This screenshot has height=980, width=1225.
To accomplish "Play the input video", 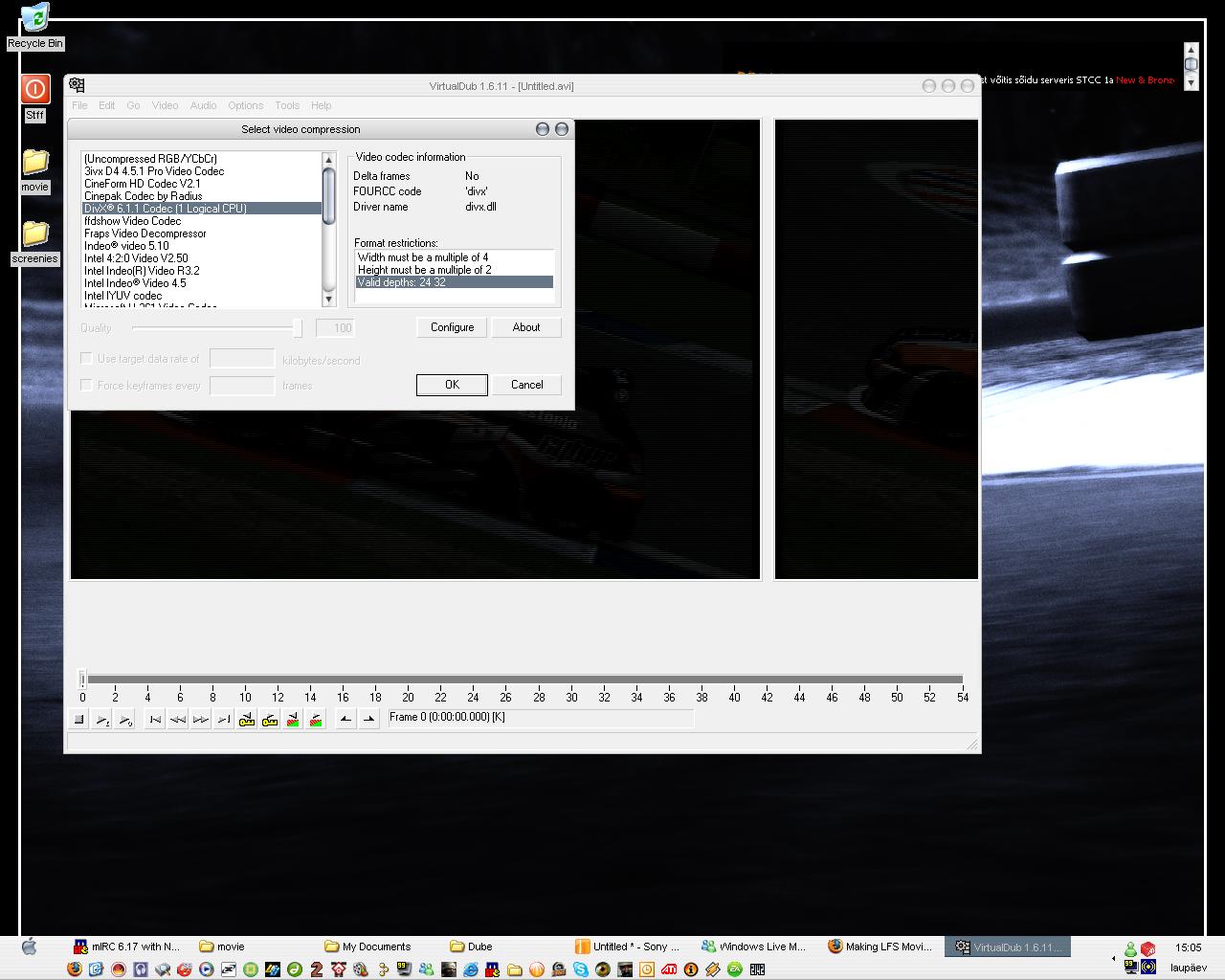I will (102, 719).
